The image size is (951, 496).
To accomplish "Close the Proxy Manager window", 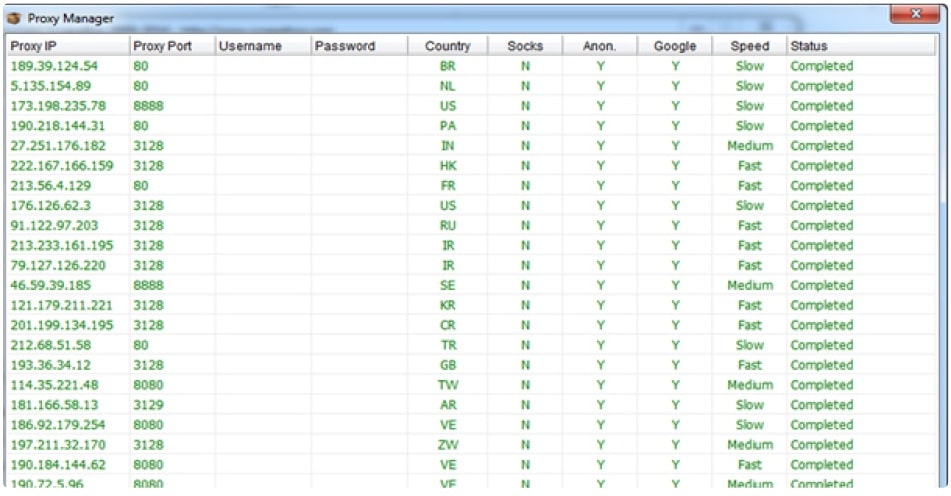I will (915, 14).
